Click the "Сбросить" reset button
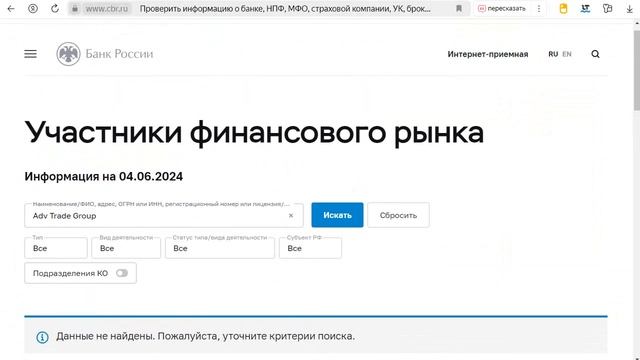 [x=398, y=215]
